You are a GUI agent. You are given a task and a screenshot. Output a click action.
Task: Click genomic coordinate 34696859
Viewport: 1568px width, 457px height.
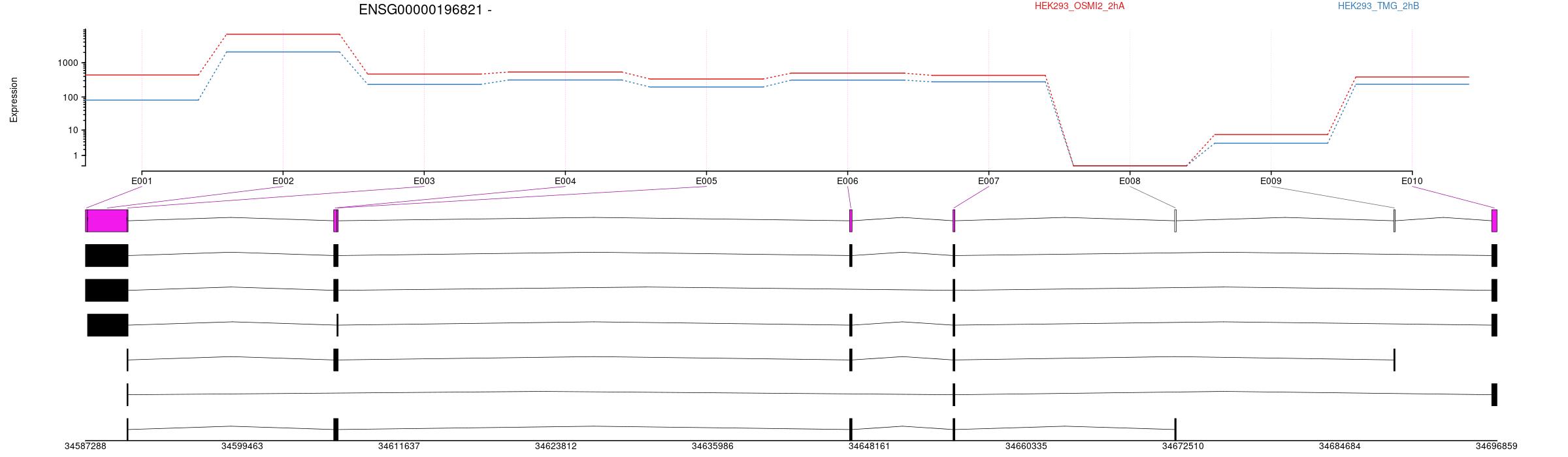pos(1496,447)
